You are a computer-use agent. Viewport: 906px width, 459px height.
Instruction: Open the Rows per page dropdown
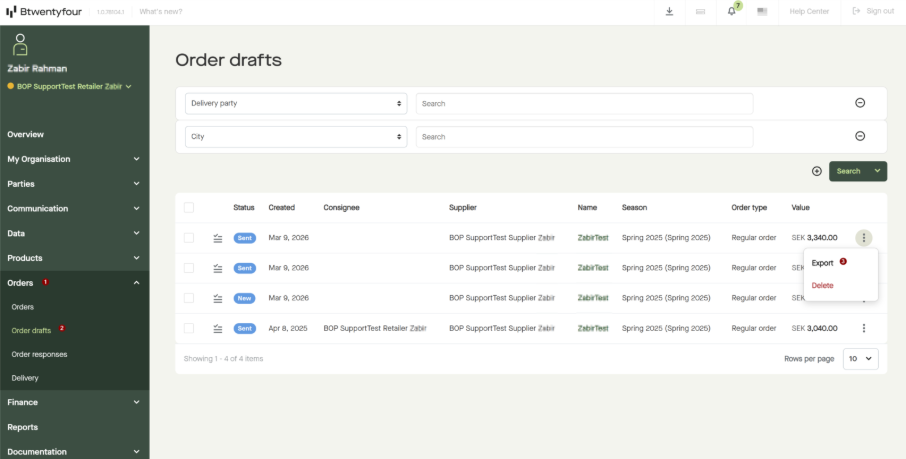click(861, 359)
